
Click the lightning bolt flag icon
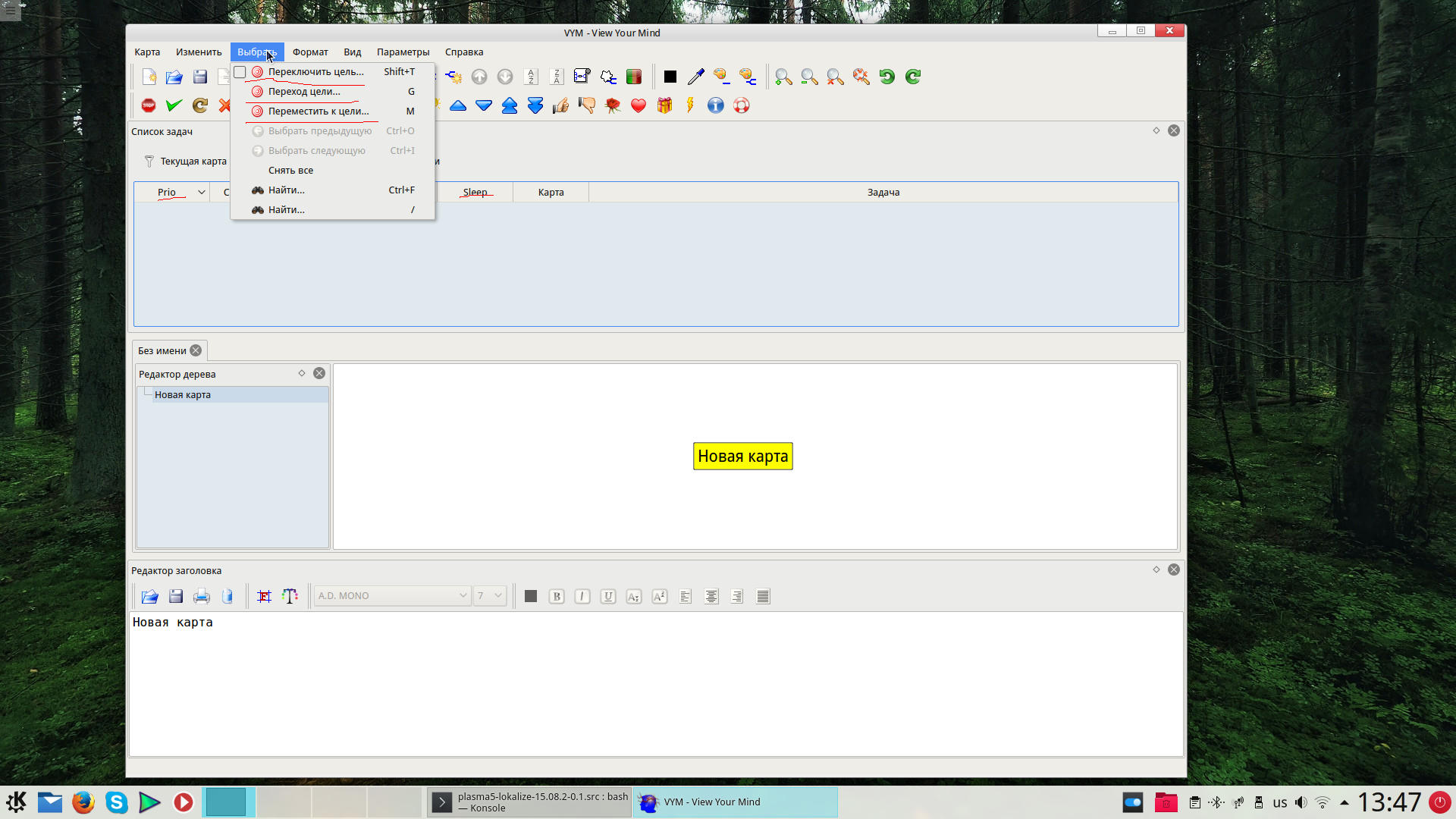tap(690, 105)
